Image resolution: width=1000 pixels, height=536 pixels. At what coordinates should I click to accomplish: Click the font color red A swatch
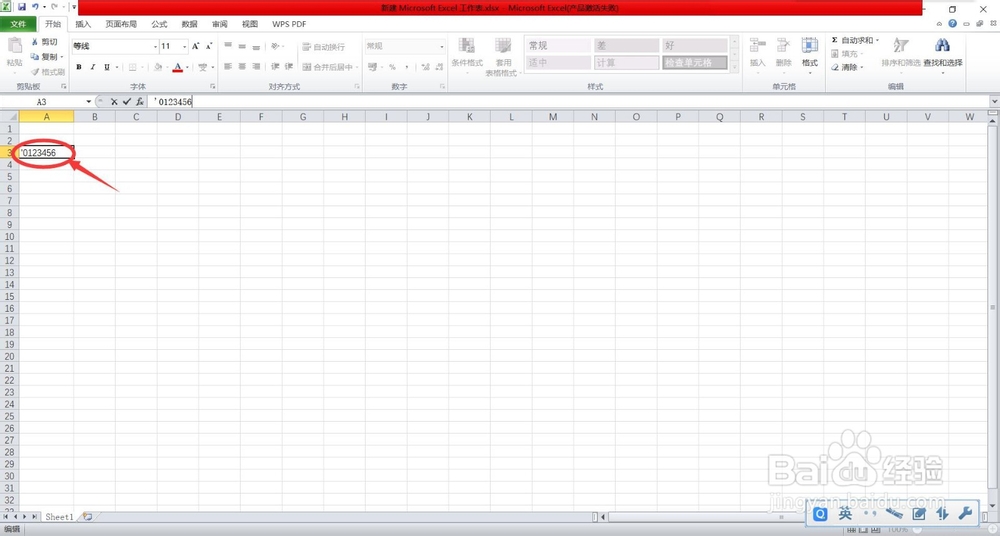[x=177, y=67]
